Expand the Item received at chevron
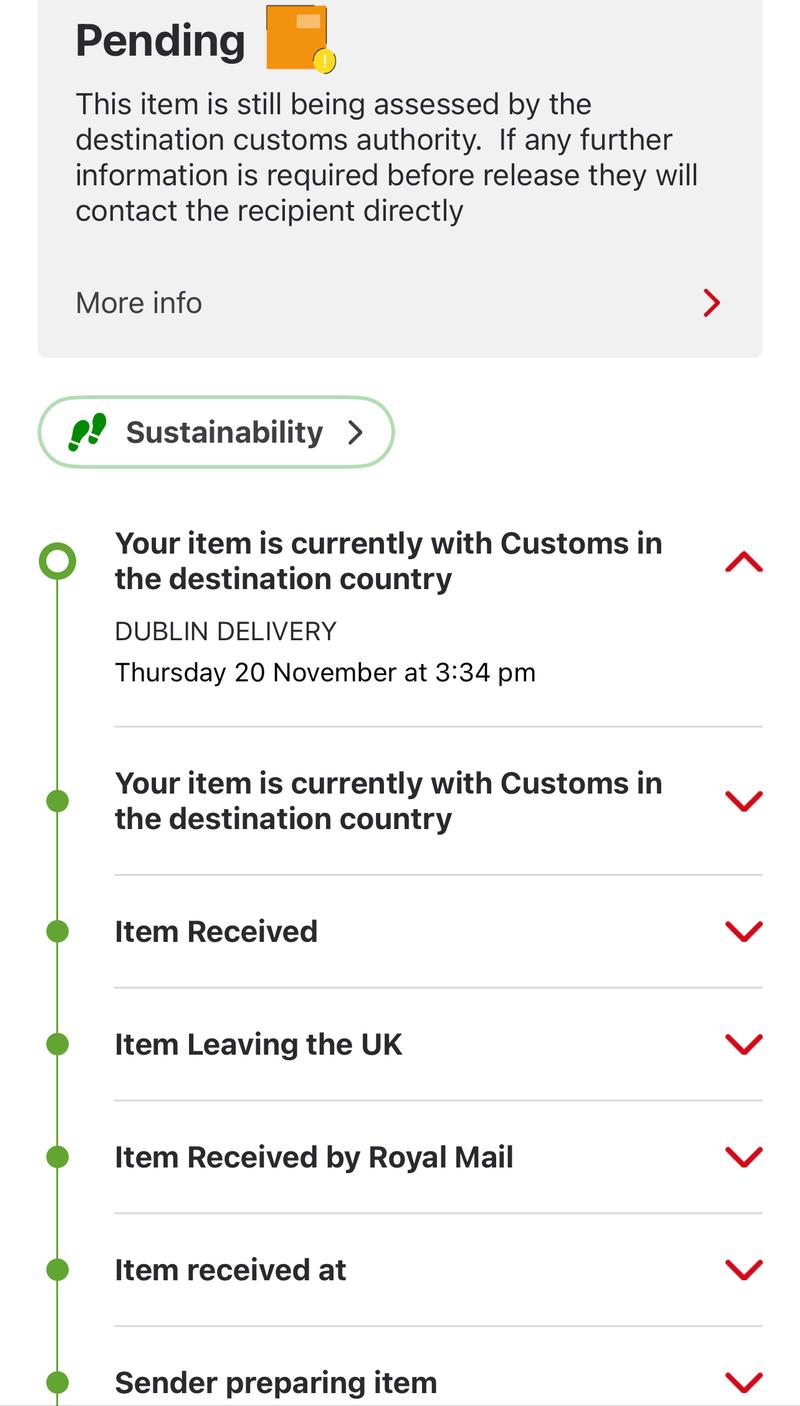800x1406 pixels. [x=743, y=1270]
